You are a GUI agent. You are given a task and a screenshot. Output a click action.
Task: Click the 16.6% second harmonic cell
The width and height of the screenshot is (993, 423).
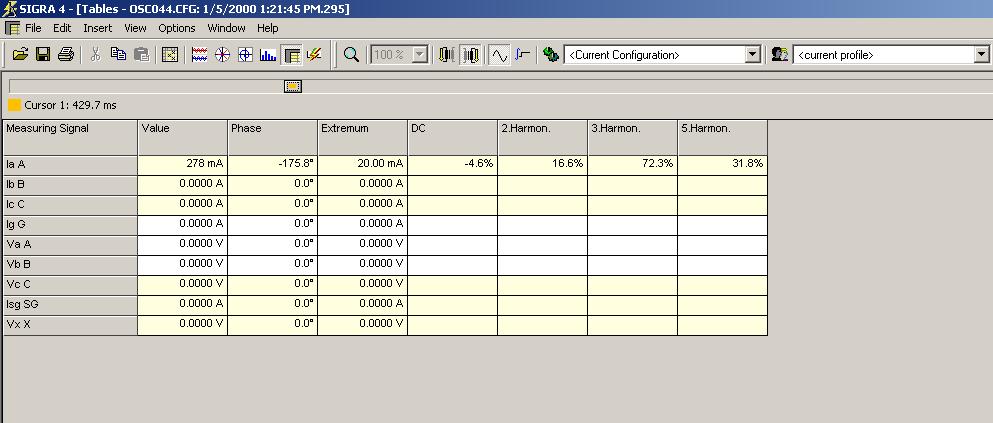(x=543, y=165)
